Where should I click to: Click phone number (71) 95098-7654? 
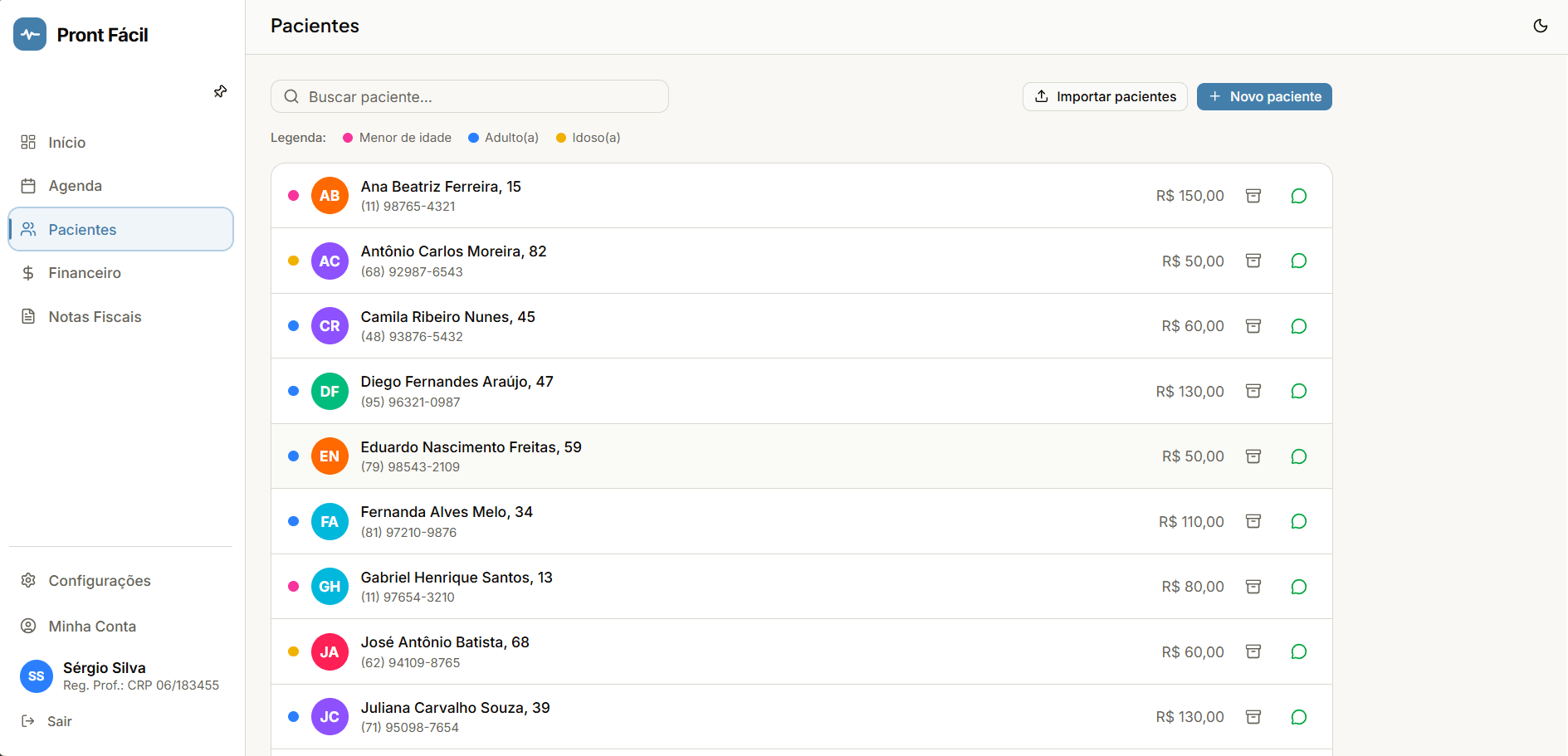click(409, 728)
